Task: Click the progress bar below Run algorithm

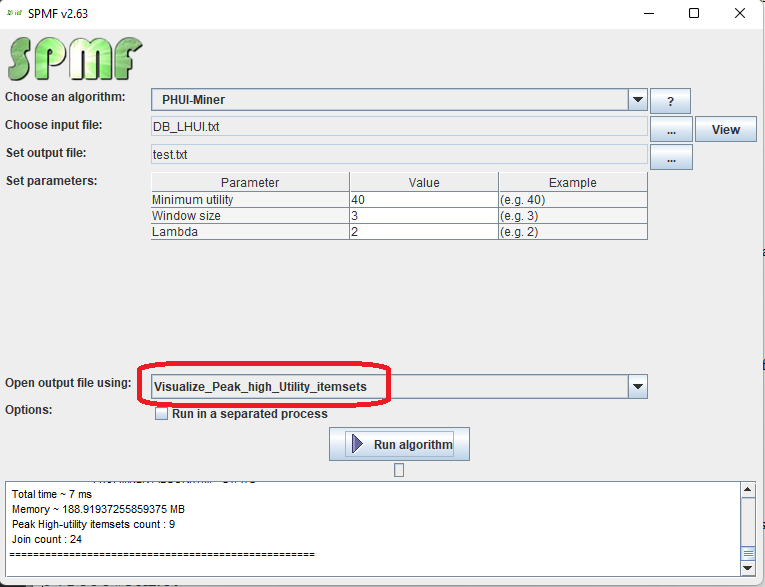Action: click(x=399, y=470)
